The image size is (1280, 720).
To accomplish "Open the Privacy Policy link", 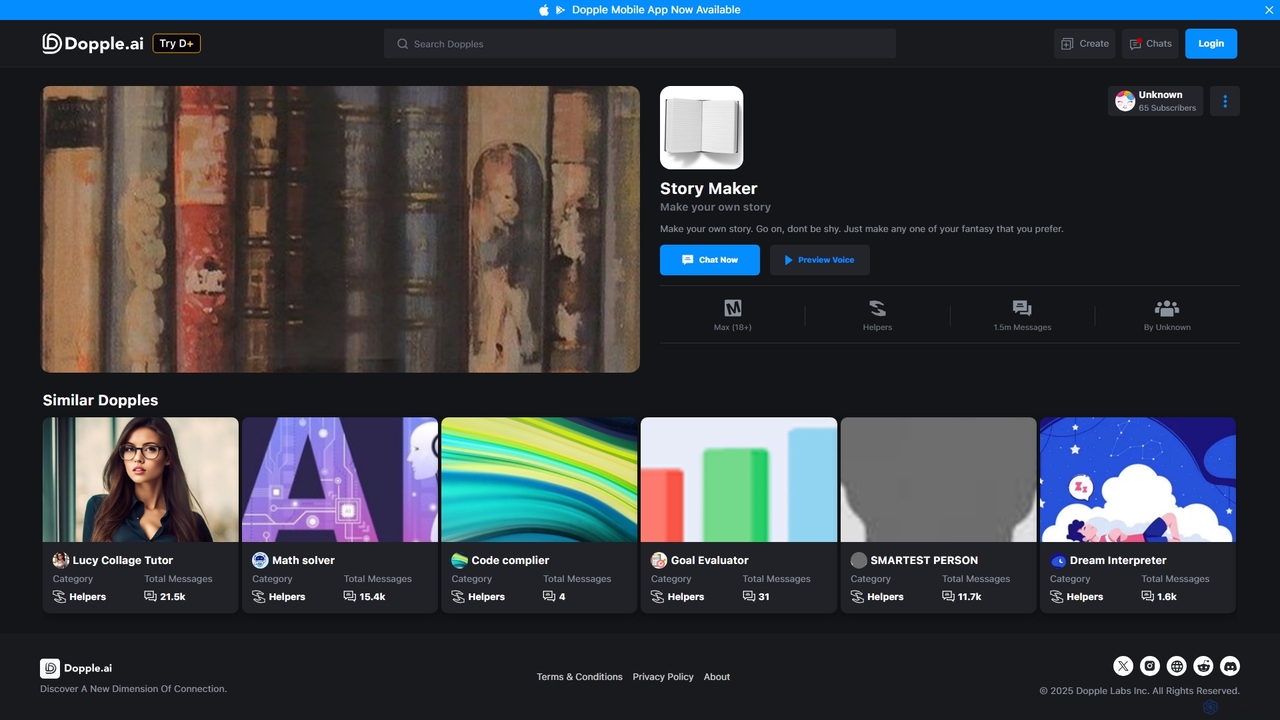I will pyautogui.click(x=663, y=677).
